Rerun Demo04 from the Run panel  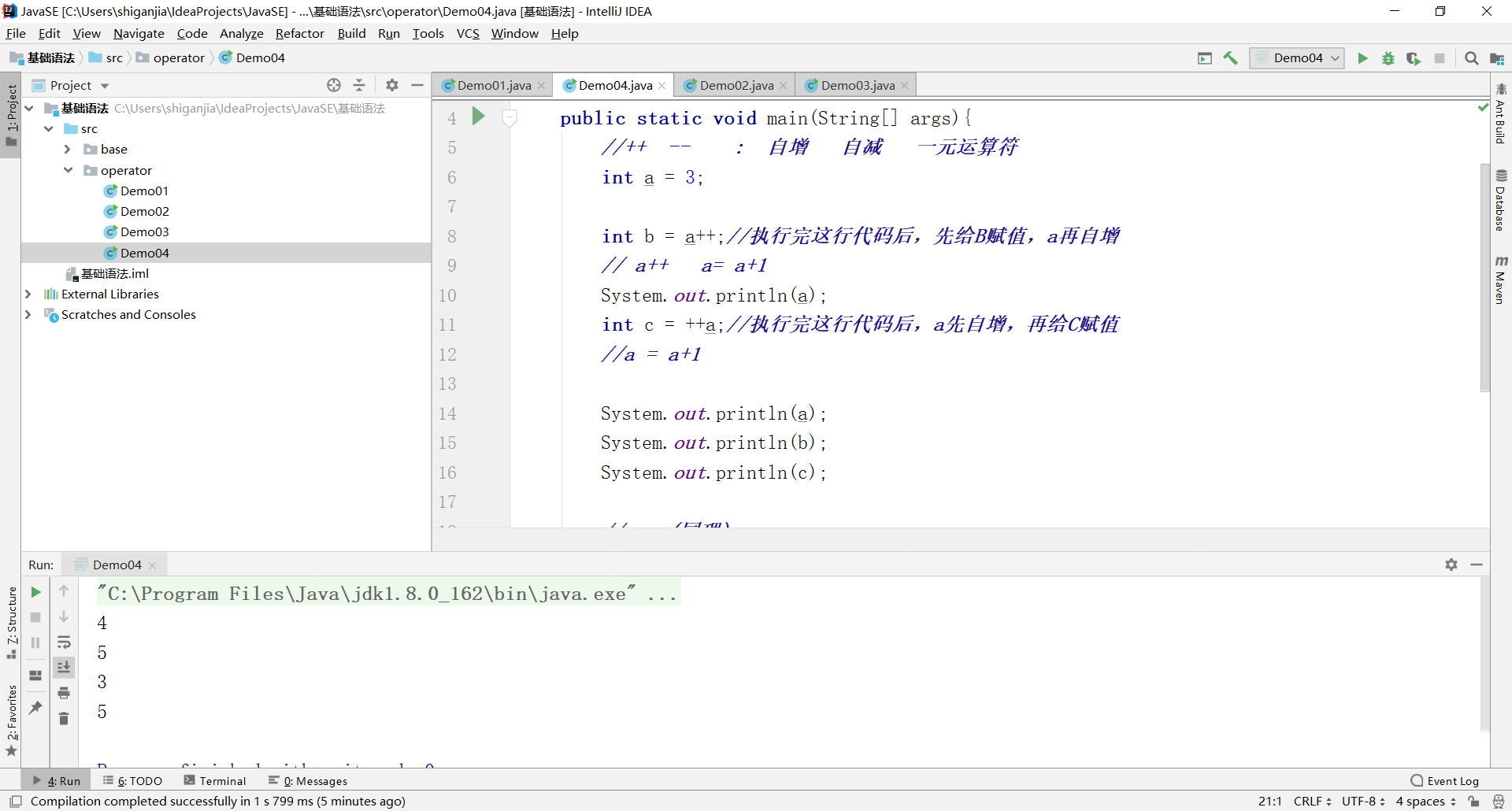click(35, 592)
